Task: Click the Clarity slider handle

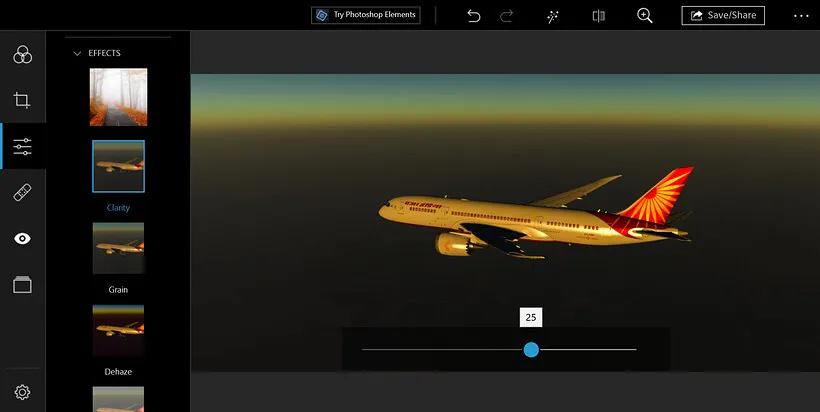Action: tap(531, 349)
